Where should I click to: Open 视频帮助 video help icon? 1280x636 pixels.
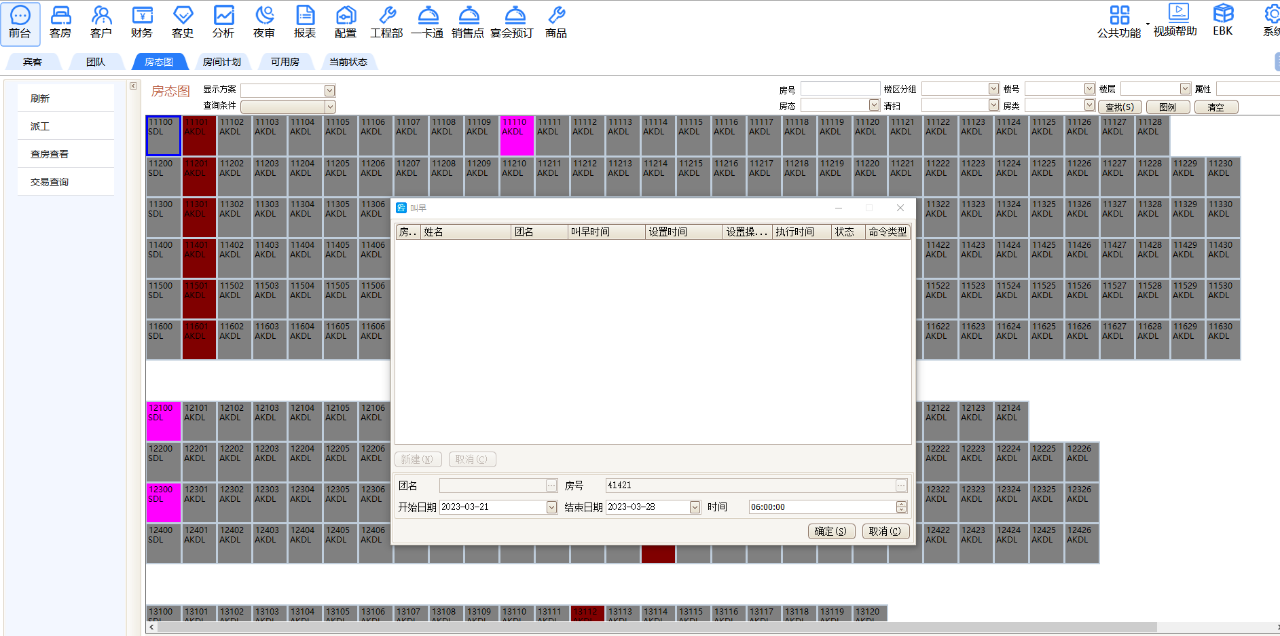[x=1175, y=20]
